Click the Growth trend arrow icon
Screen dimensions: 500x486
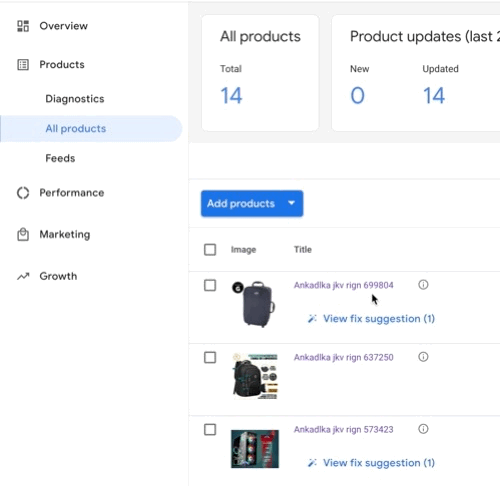(x=23, y=276)
